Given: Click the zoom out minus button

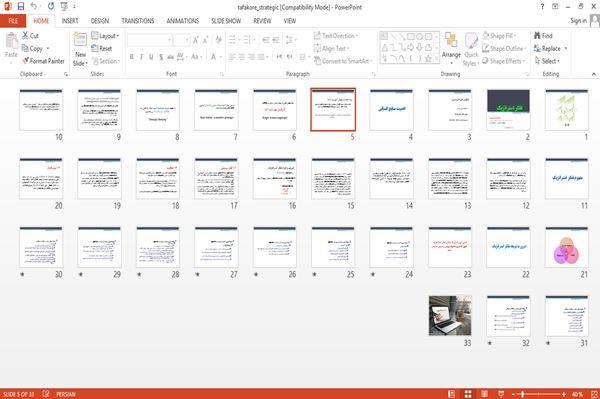Looking at the screenshot, I should (x=514, y=394).
